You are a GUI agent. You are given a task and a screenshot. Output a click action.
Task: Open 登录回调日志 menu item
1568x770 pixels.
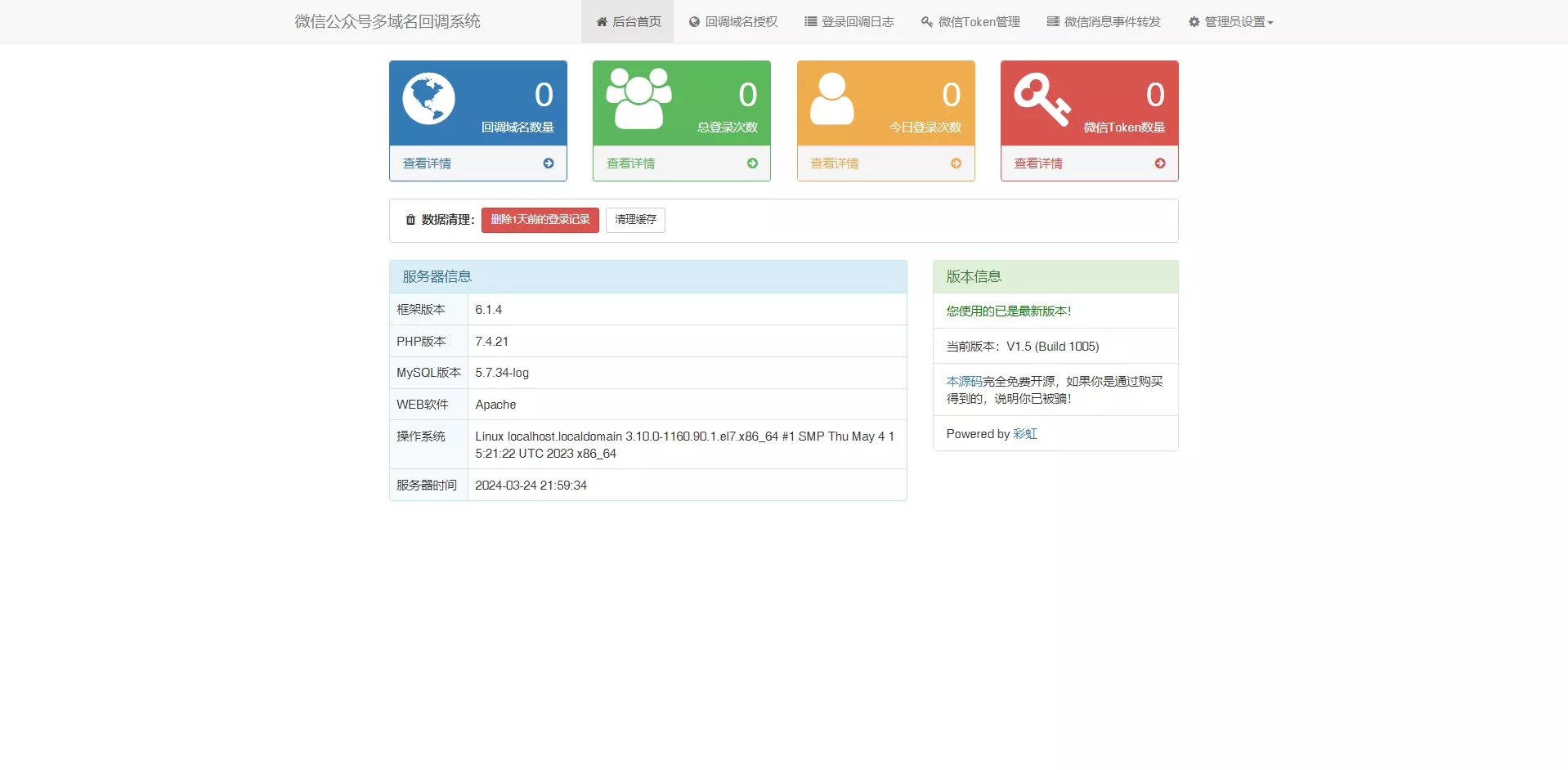pyautogui.click(x=849, y=21)
